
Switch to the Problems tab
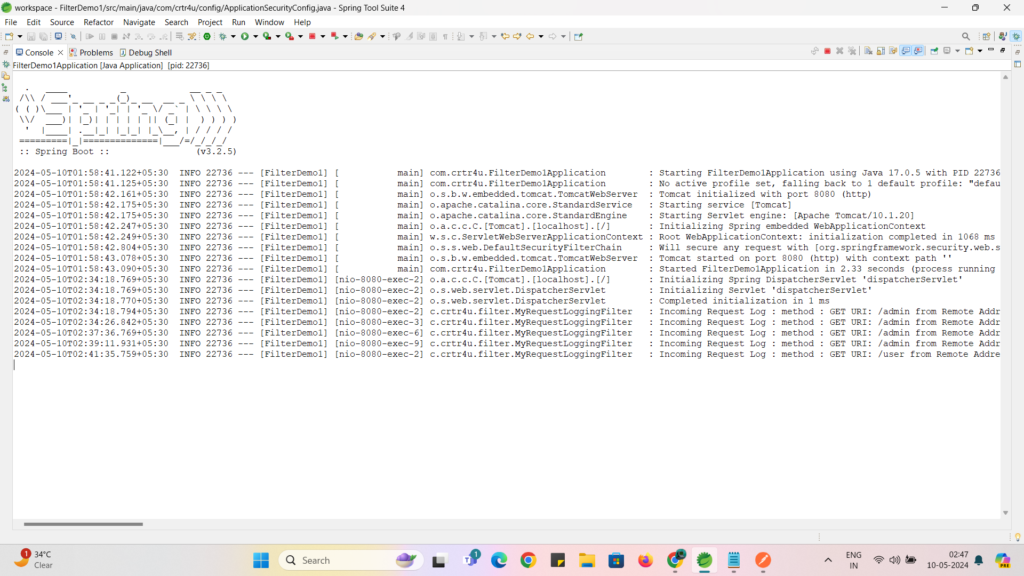91,52
